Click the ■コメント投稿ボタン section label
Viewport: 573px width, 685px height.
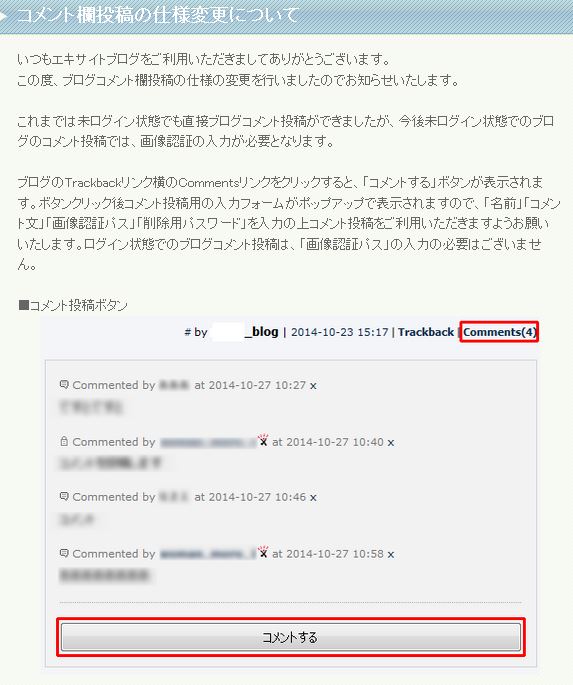click(x=73, y=305)
